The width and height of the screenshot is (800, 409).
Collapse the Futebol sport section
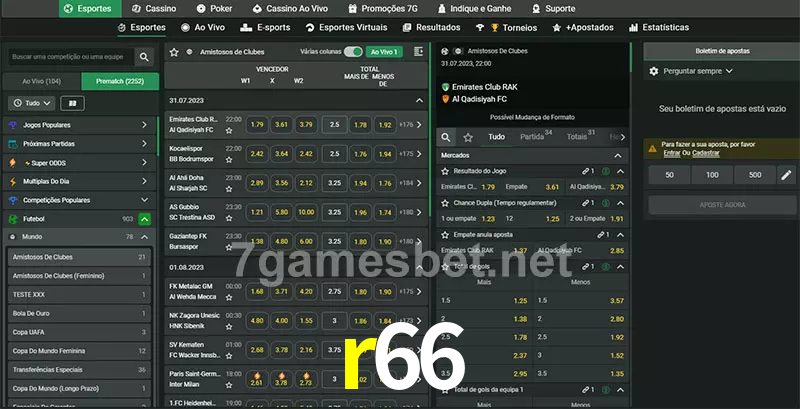(x=145, y=218)
